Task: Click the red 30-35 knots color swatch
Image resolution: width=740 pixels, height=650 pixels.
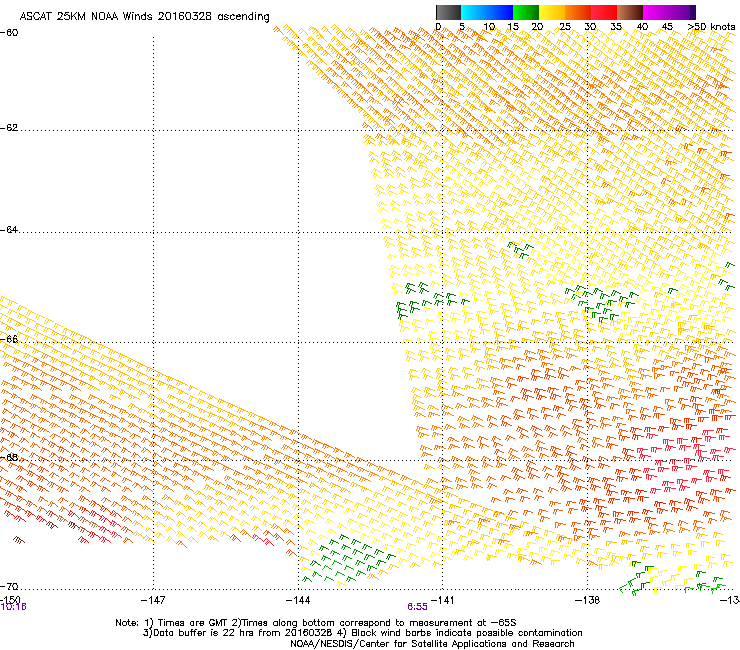Action: tap(604, 12)
